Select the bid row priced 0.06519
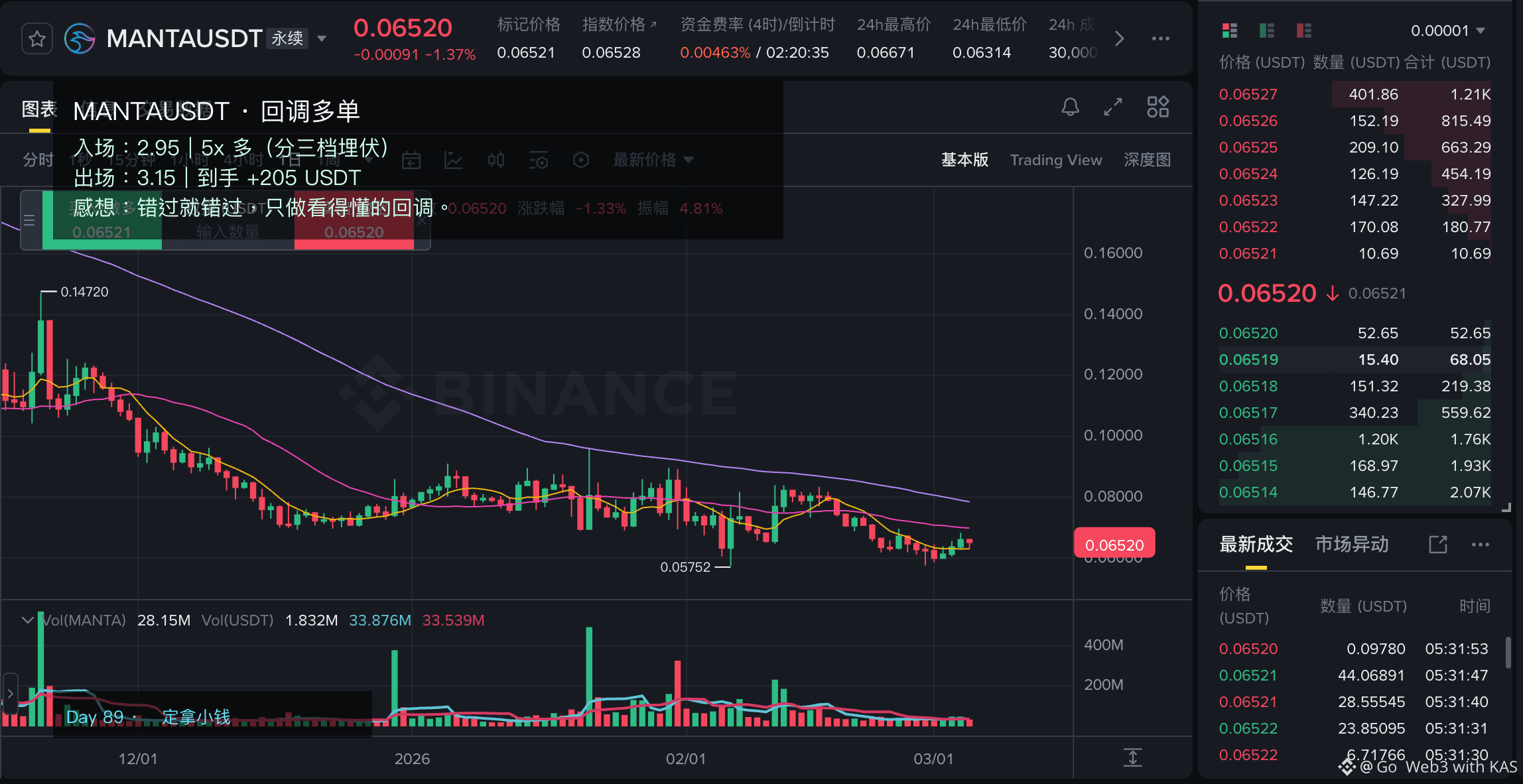The height and width of the screenshot is (784, 1523). (1355, 359)
